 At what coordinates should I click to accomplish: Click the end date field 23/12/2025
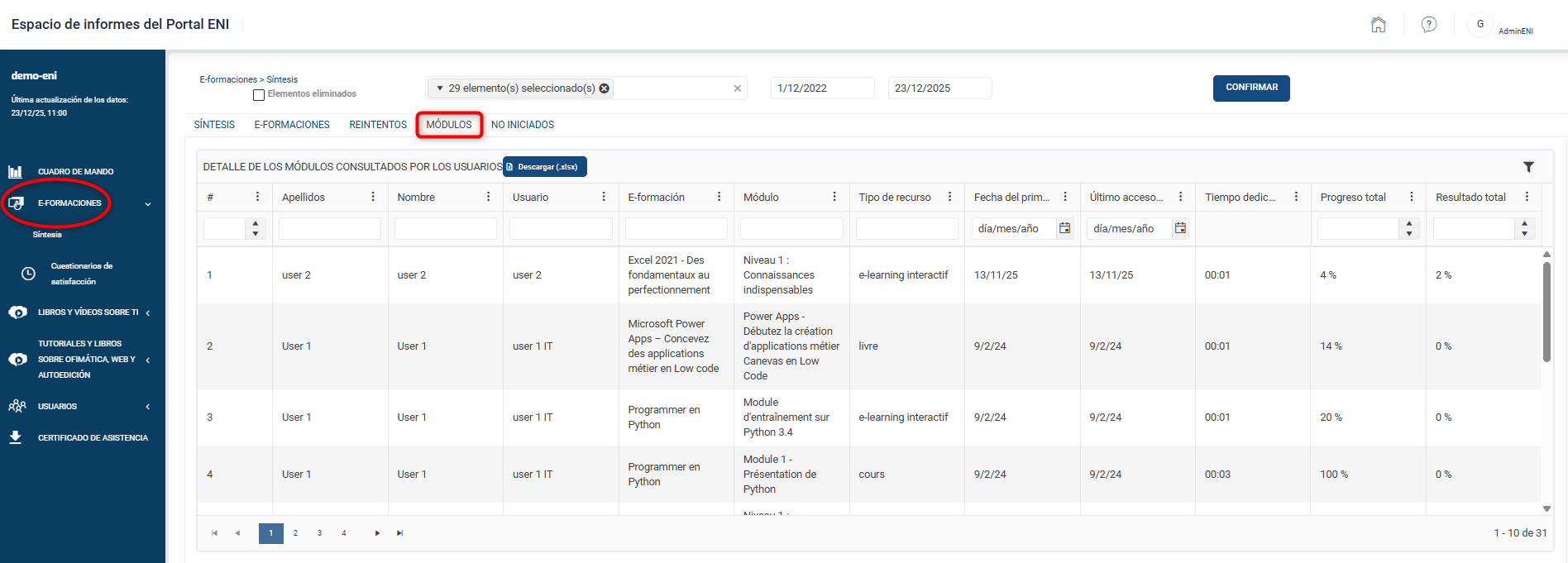tap(940, 88)
